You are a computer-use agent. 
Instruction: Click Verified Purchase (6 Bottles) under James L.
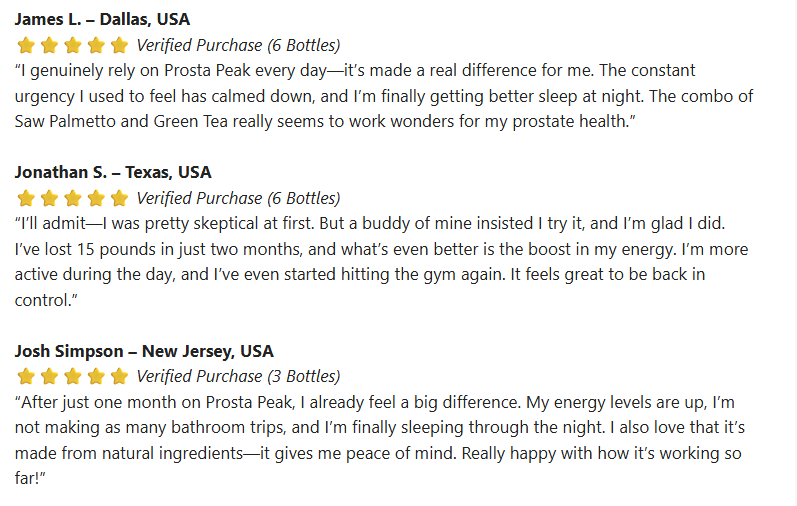click(x=238, y=45)
